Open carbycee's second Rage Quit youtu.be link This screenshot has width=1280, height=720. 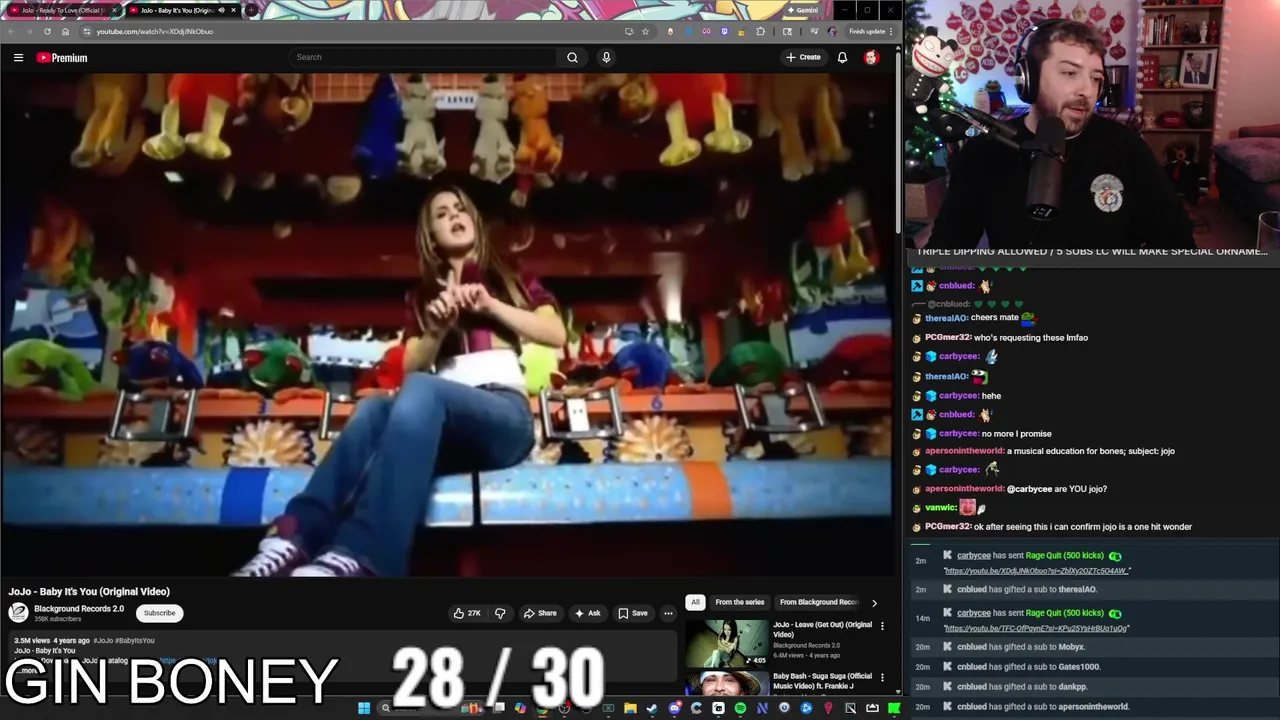click(x=1036, y=629)
